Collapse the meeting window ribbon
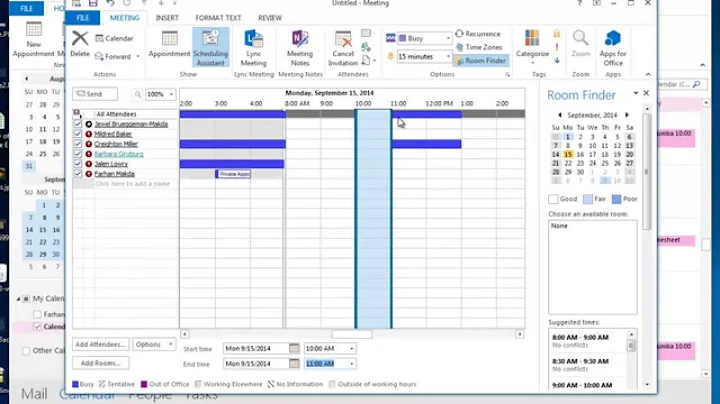This screenshot has width=720, height=404. [648, 74]
